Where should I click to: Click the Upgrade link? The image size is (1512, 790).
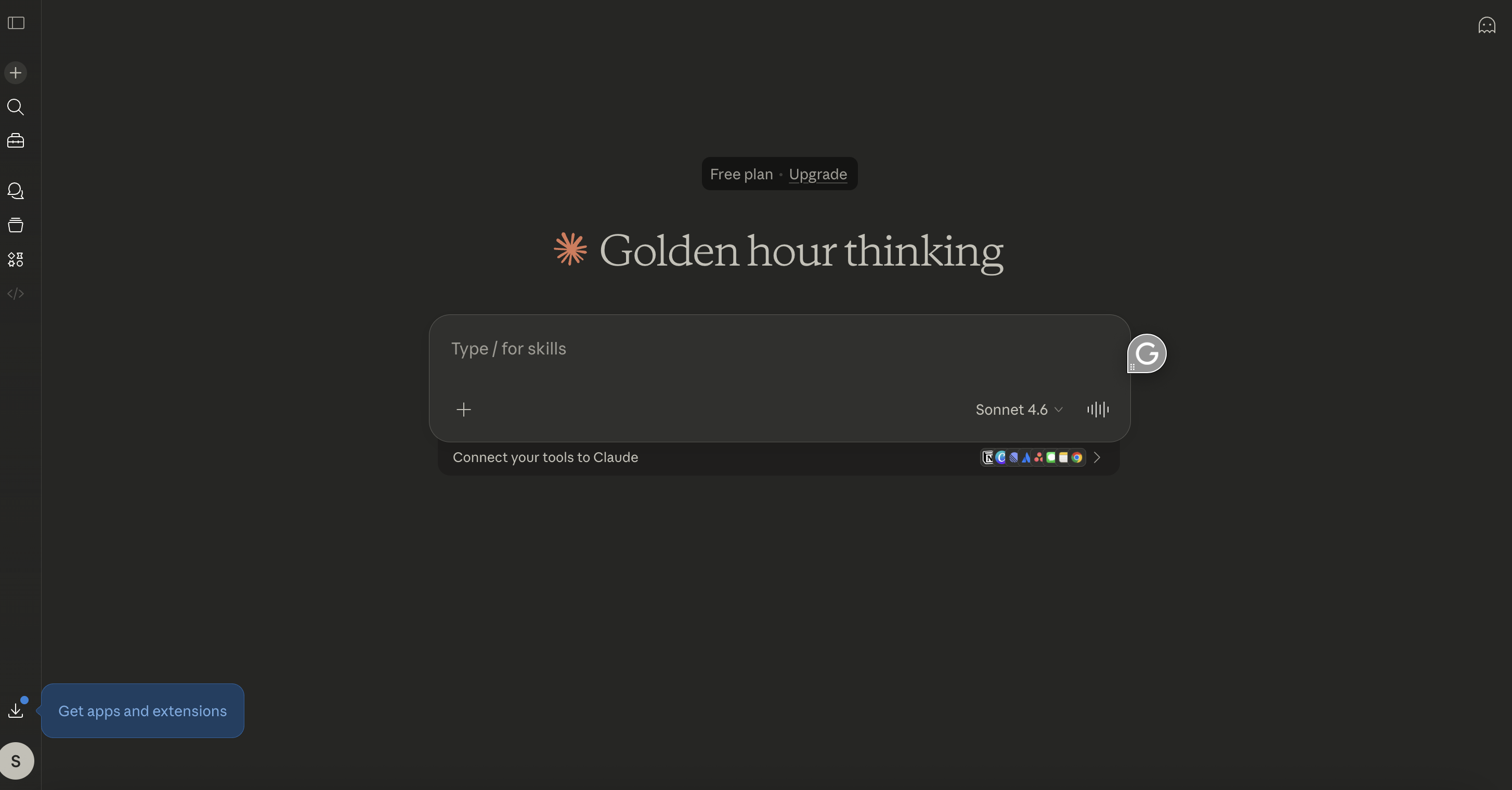818,174
